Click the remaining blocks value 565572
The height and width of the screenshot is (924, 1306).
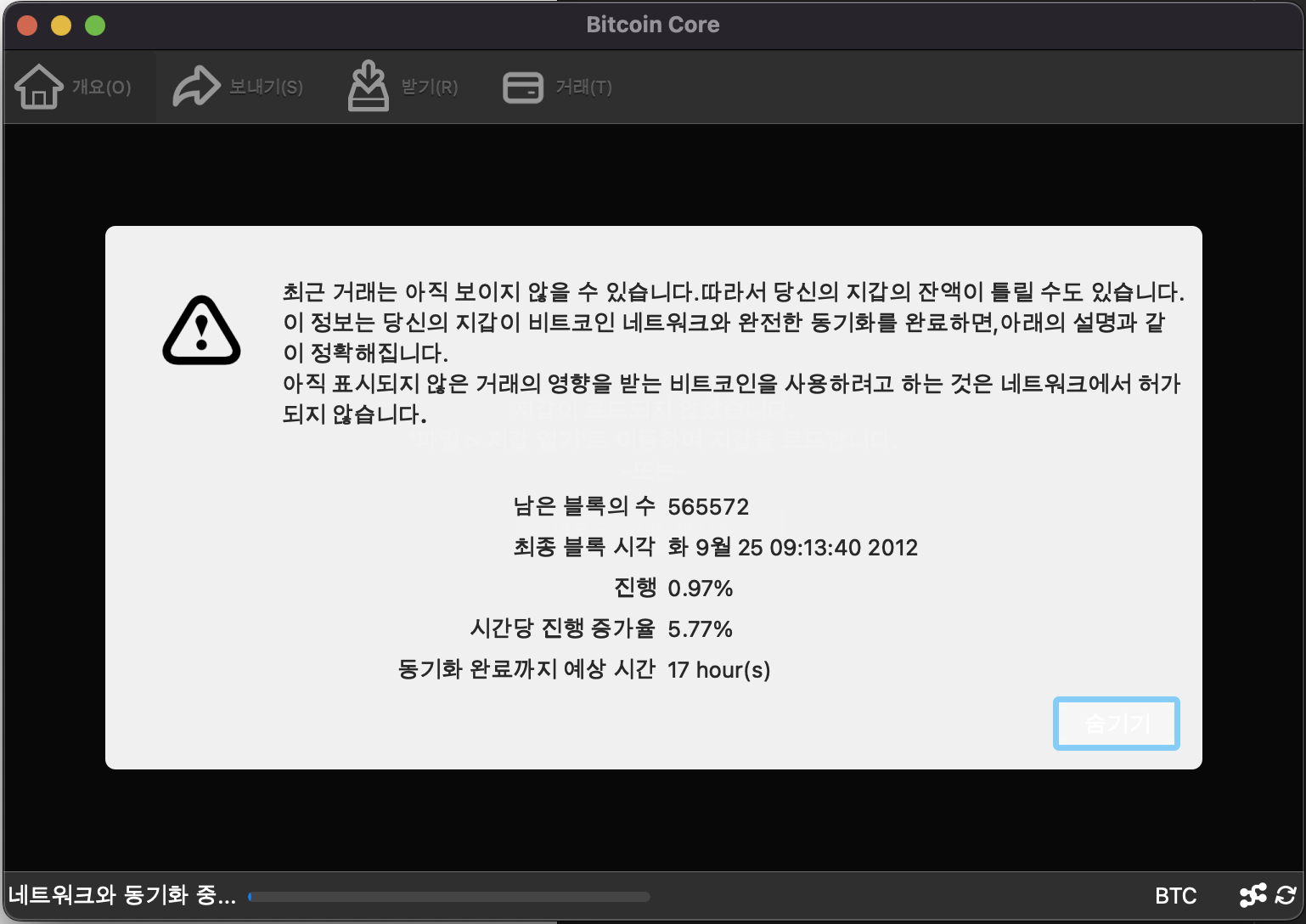[708, 507]
